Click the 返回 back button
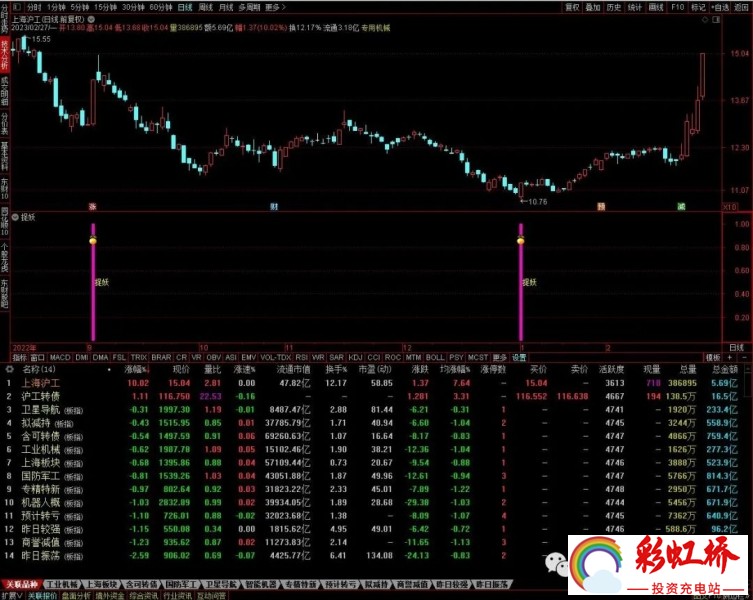The height and width of the screenshot is (600, 753). tap(741, 7)
